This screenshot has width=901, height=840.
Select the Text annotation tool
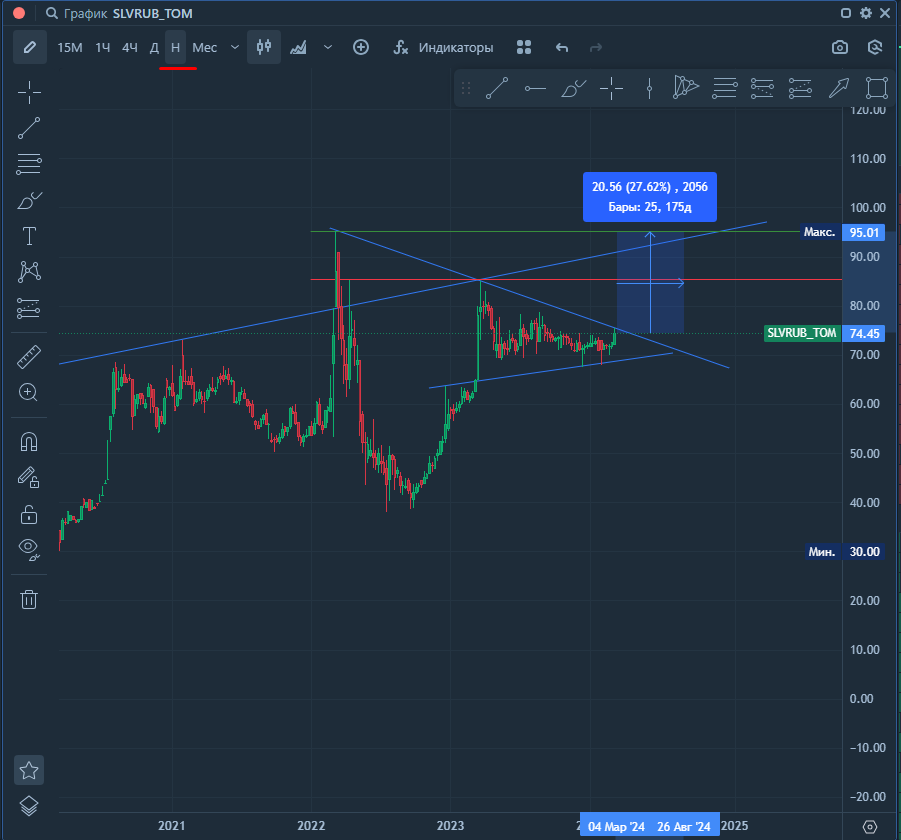(x=29, y=236)
